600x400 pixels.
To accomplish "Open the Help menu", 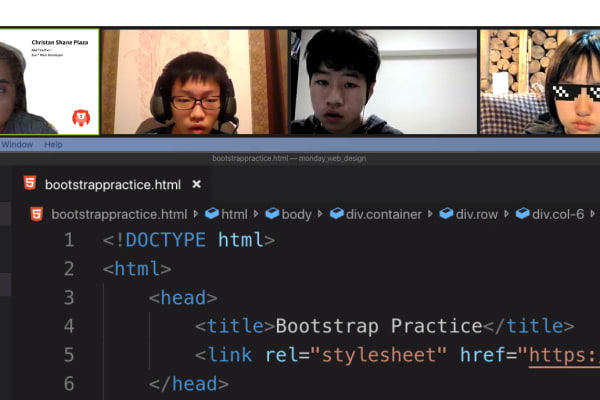I will tap(53, 144).
